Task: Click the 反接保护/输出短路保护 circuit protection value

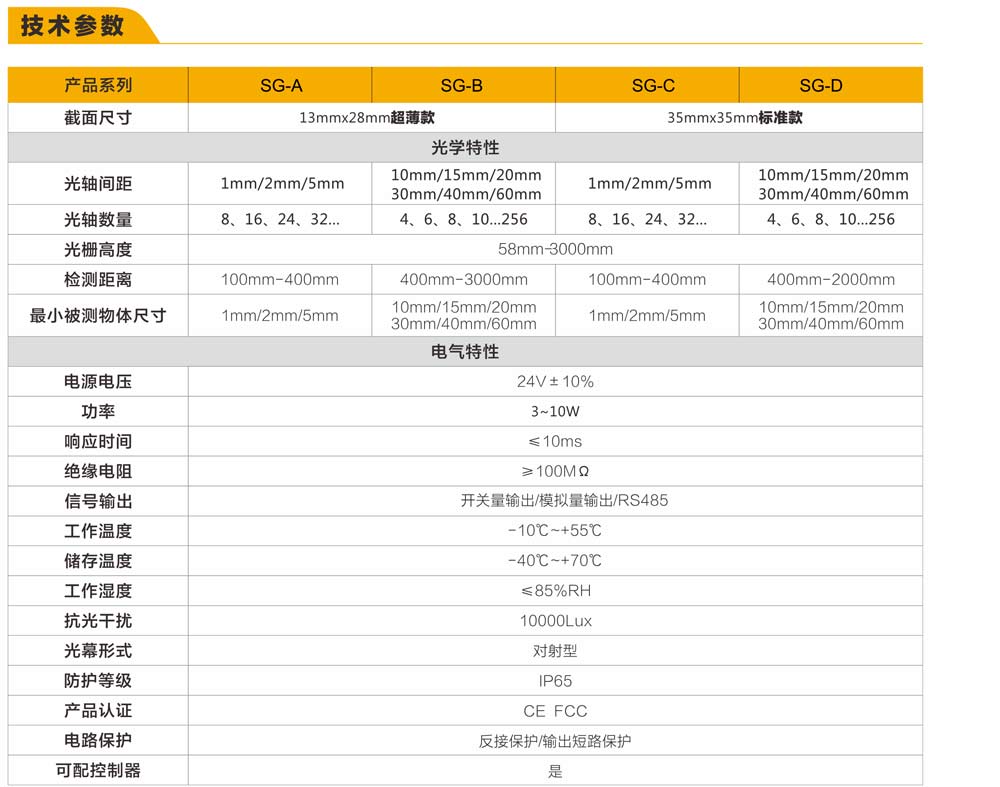Action: (555, 741)
